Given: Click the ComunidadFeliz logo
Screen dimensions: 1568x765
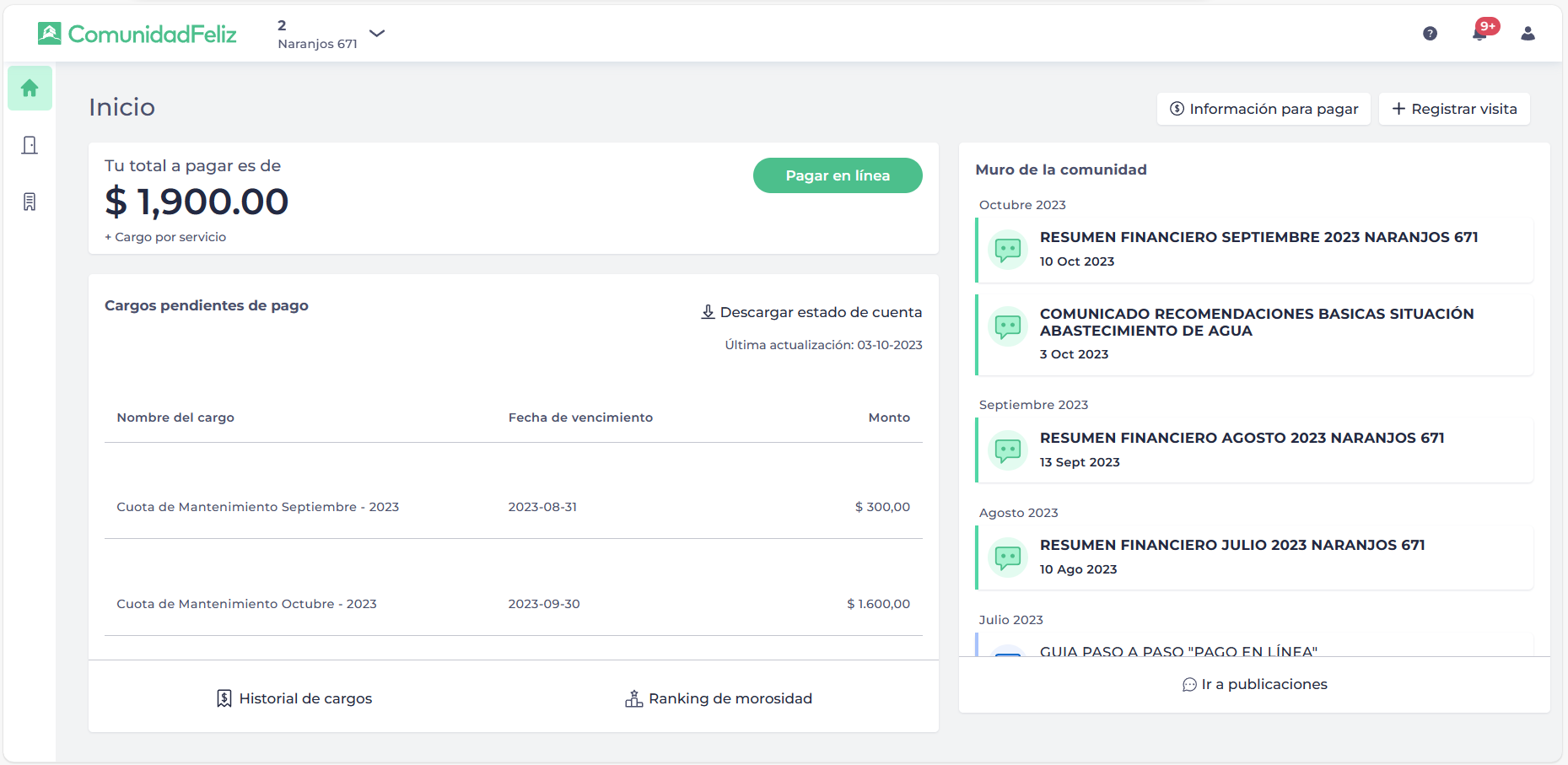Looking at the screenshot, I should click(x=137, y=34).
